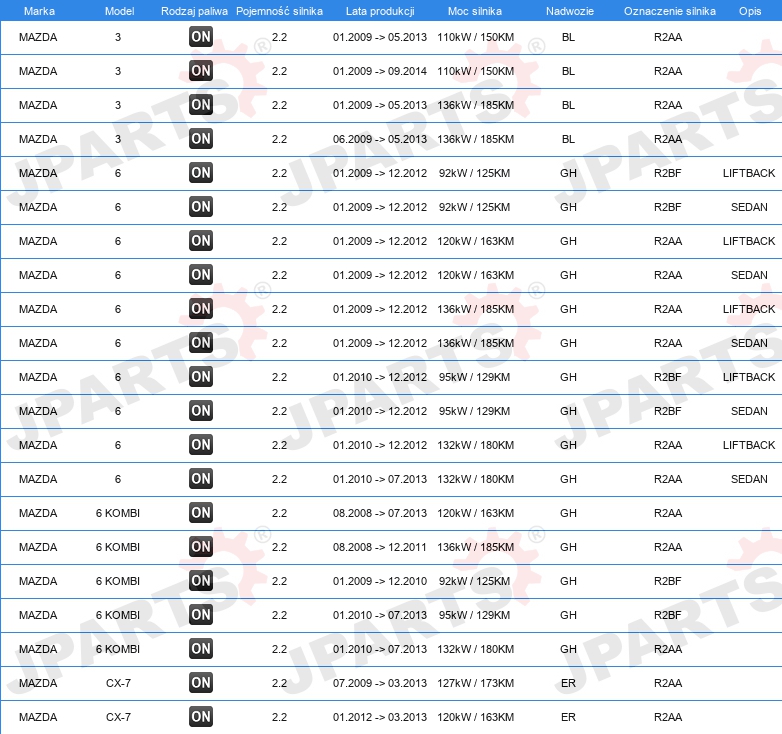Screen dimensions: 782x734
Task: Select date cell 08.2008 -> 12.2011
Action: [x=380, y=547]
